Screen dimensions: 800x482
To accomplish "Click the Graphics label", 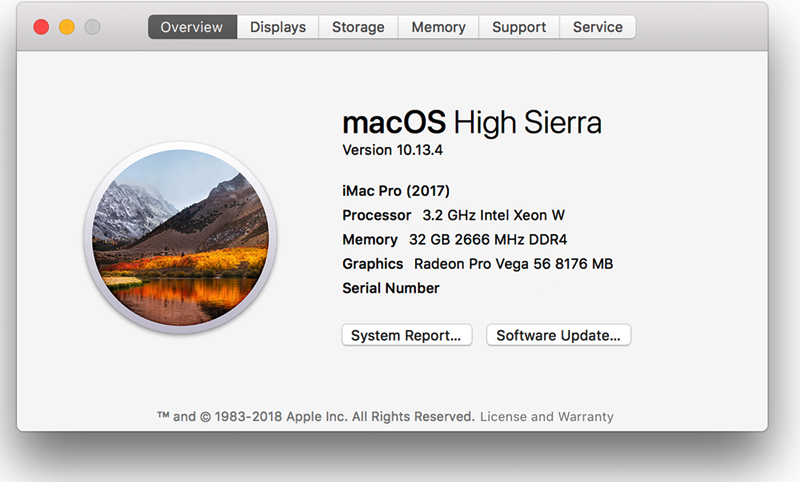I will point(373,264).
